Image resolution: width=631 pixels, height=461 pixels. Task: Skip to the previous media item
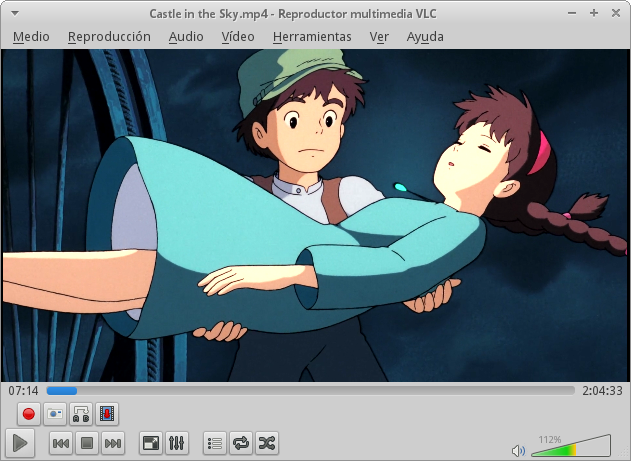(61, 443)
